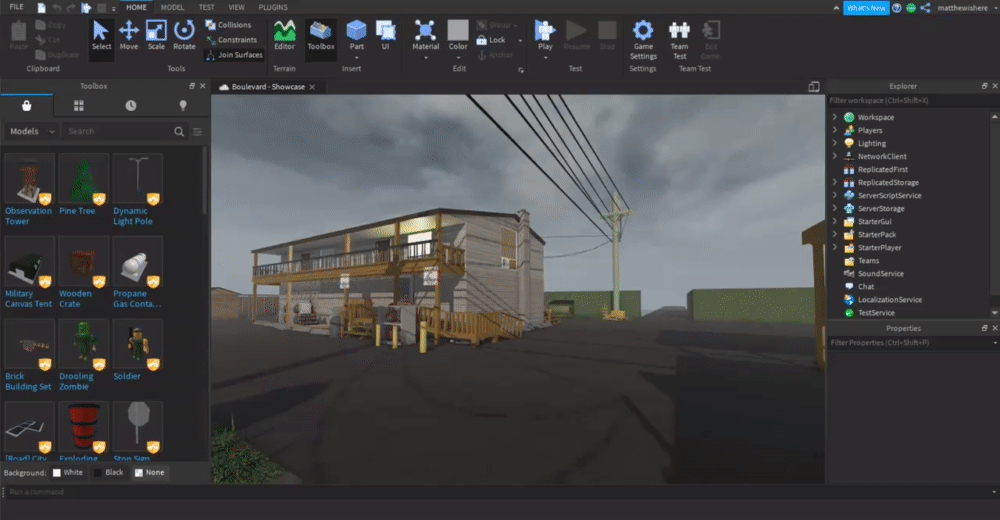Open the Material picker
1000x520 pixels.
(425, 36)
